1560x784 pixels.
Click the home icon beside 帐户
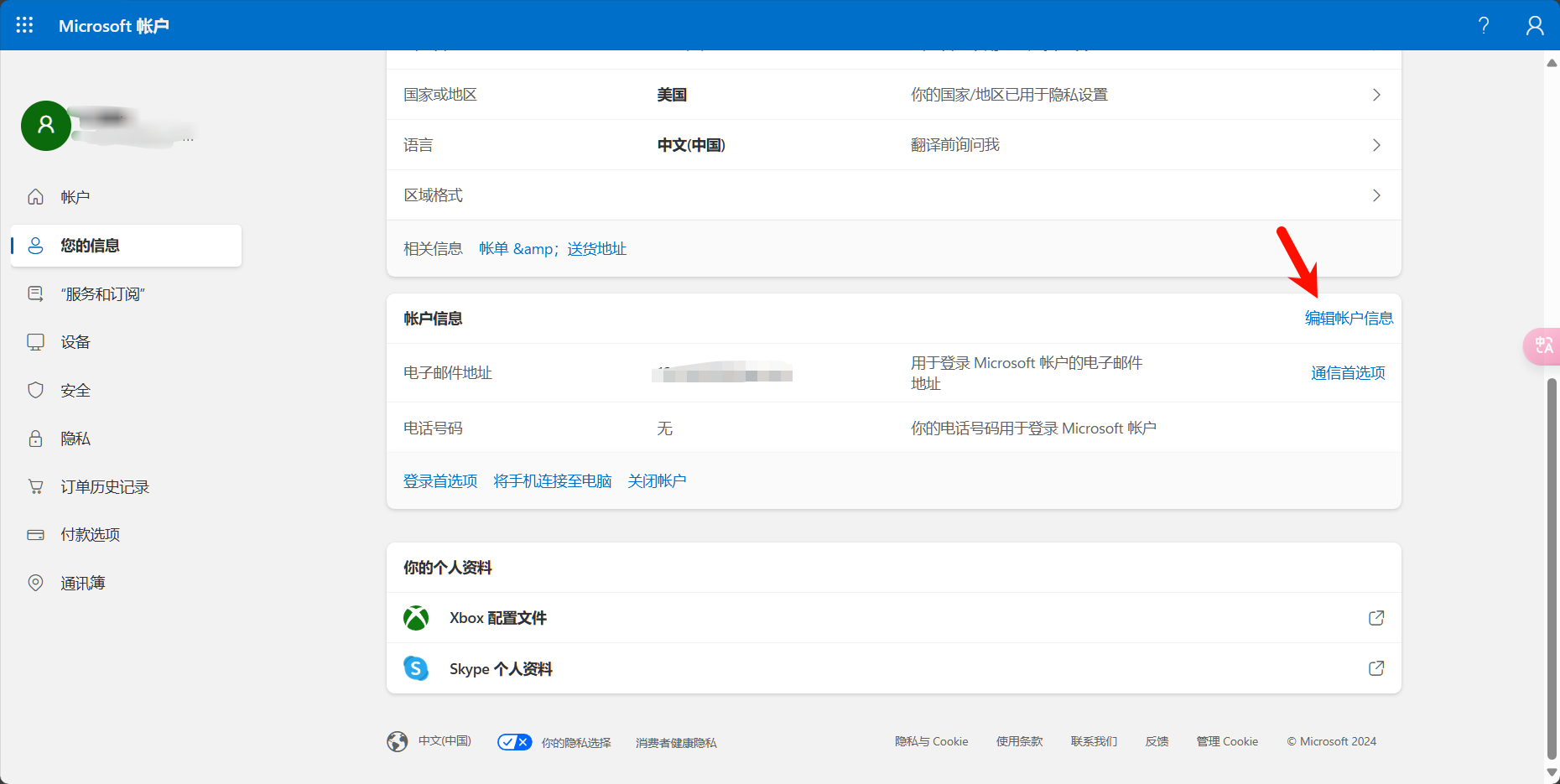coord(35,196)
